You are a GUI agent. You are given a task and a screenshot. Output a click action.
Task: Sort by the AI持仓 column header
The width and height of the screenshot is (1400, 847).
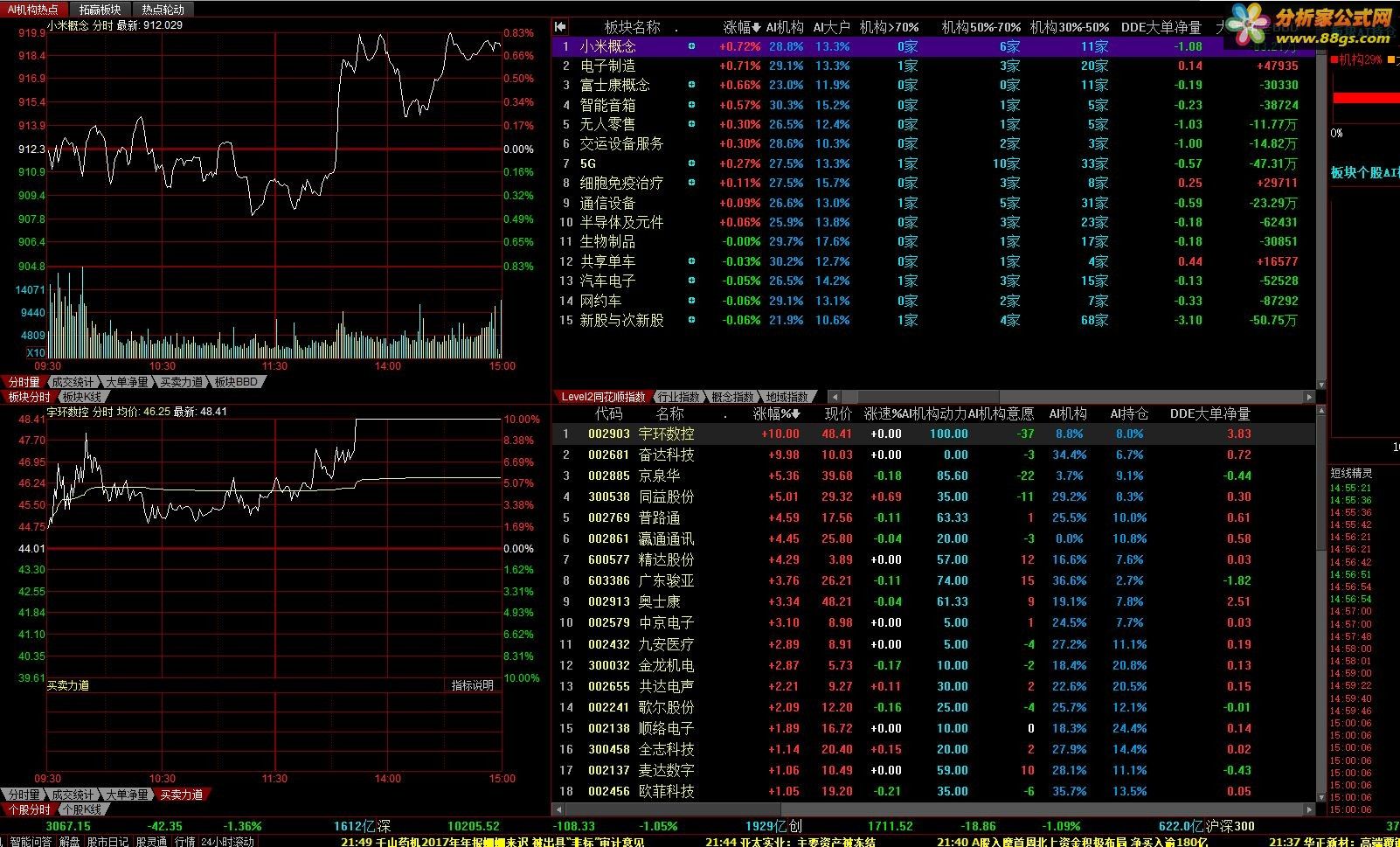[1129, 413]
